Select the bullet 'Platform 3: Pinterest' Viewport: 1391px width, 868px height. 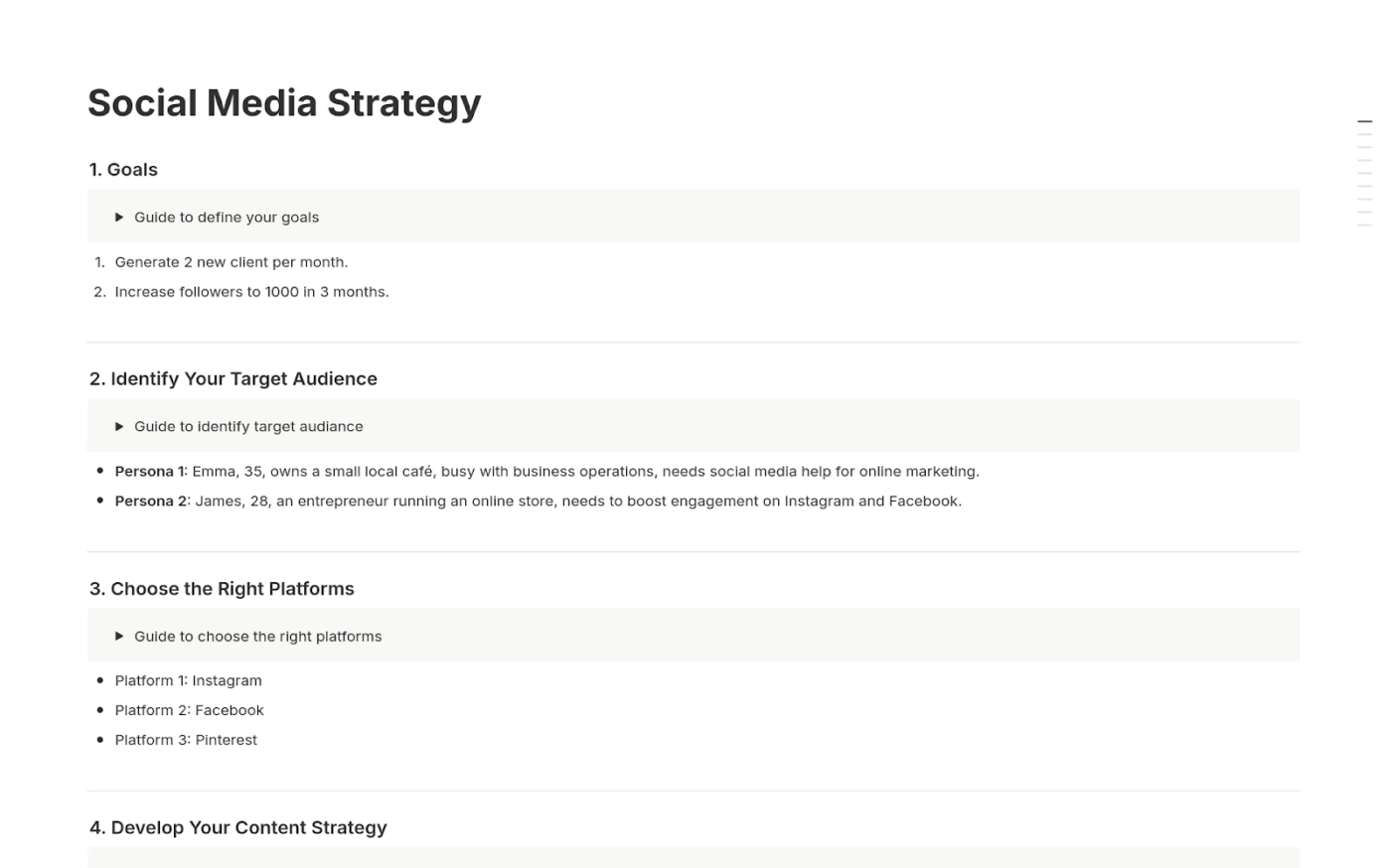coord(186,739)
